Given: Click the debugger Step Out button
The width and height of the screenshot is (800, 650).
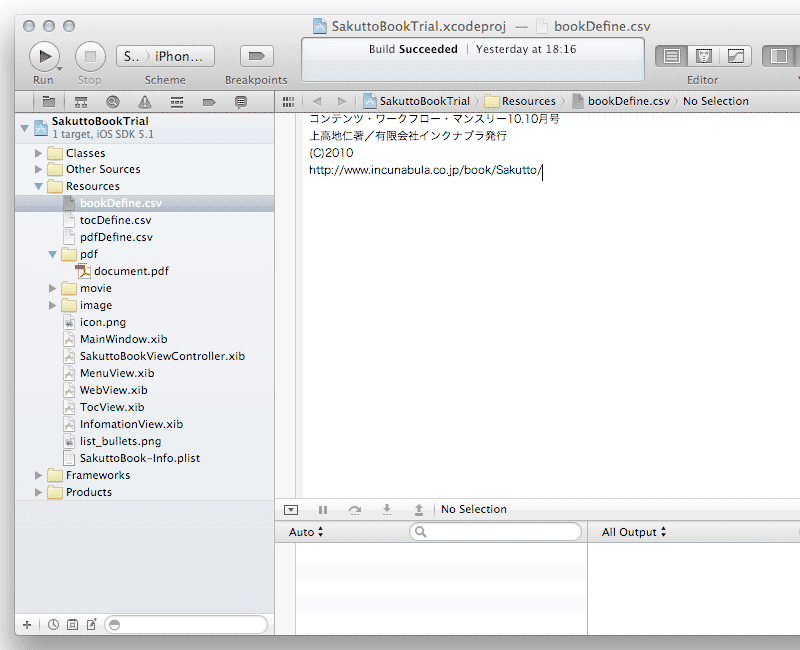Looking at the screenshot, I should coord(419,510).
